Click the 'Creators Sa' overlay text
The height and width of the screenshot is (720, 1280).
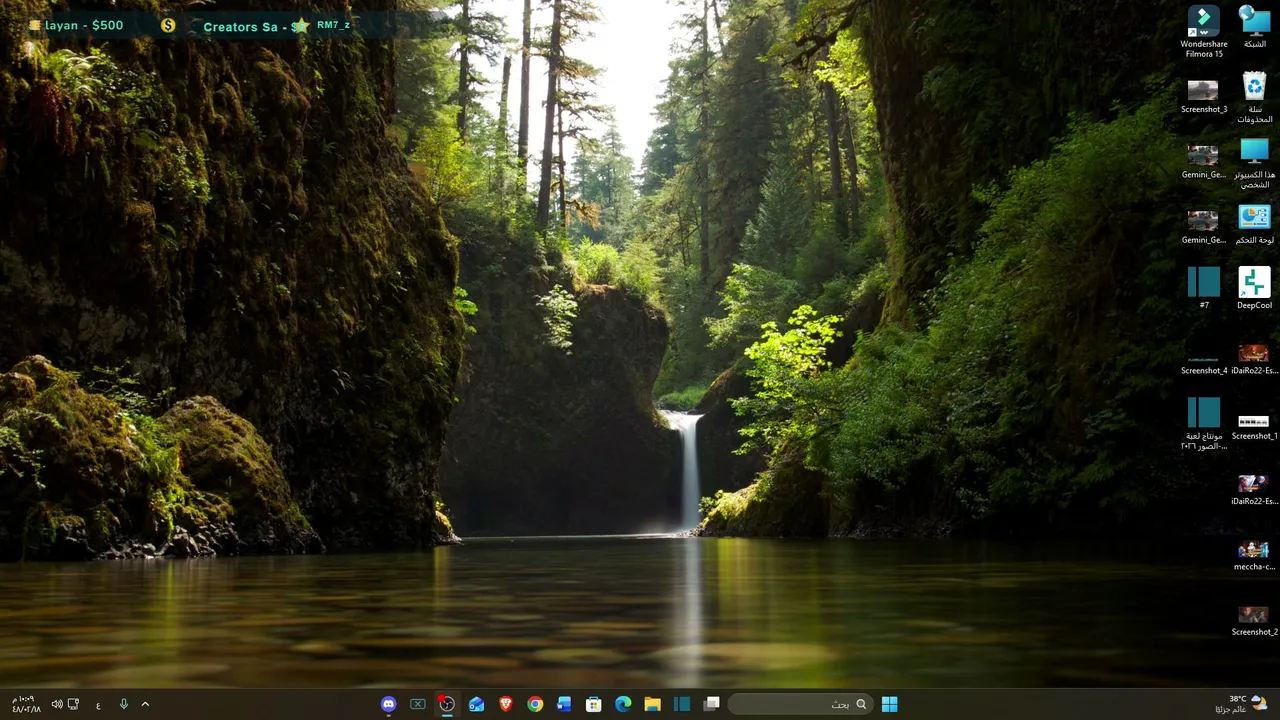pos(240,26)
